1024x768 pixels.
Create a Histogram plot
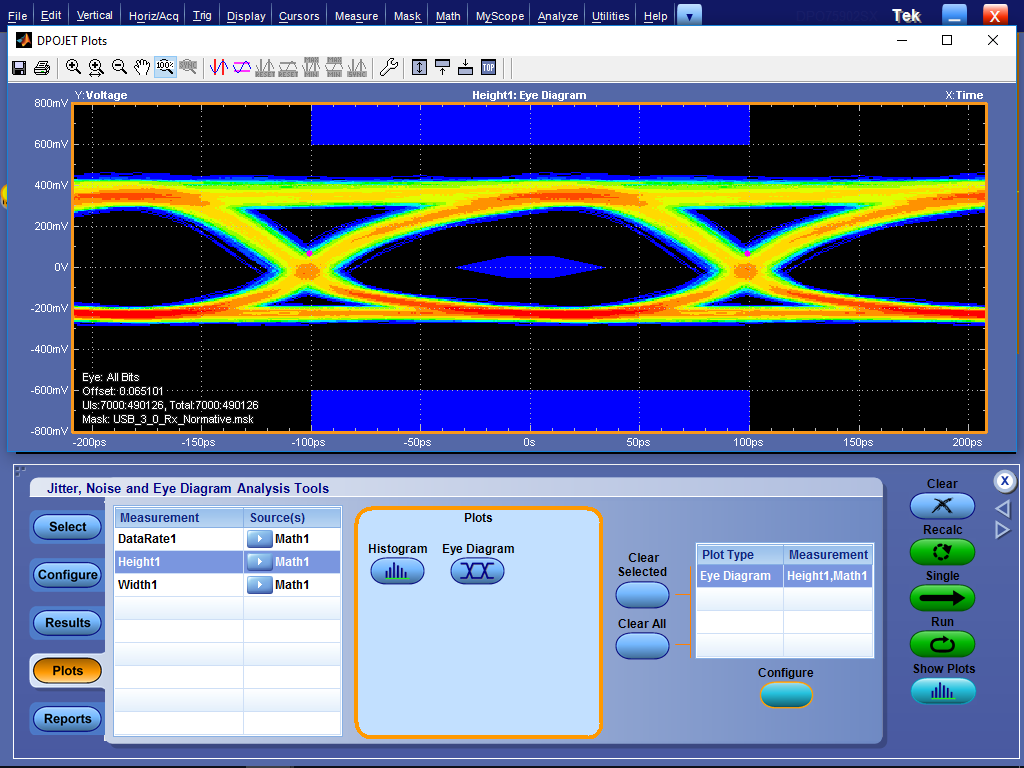[x=397, y=571]
